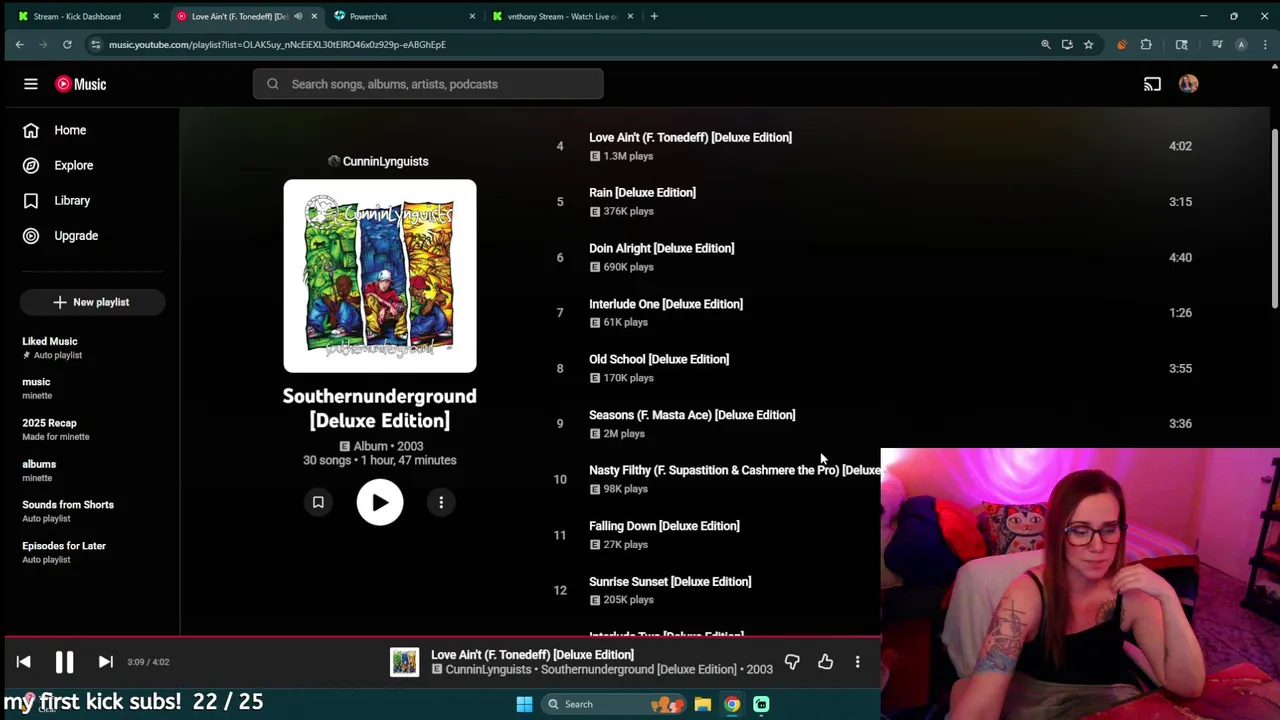
Task: Play track Sunrise Sunset [Deluxe Edition]
Action: 670,581
